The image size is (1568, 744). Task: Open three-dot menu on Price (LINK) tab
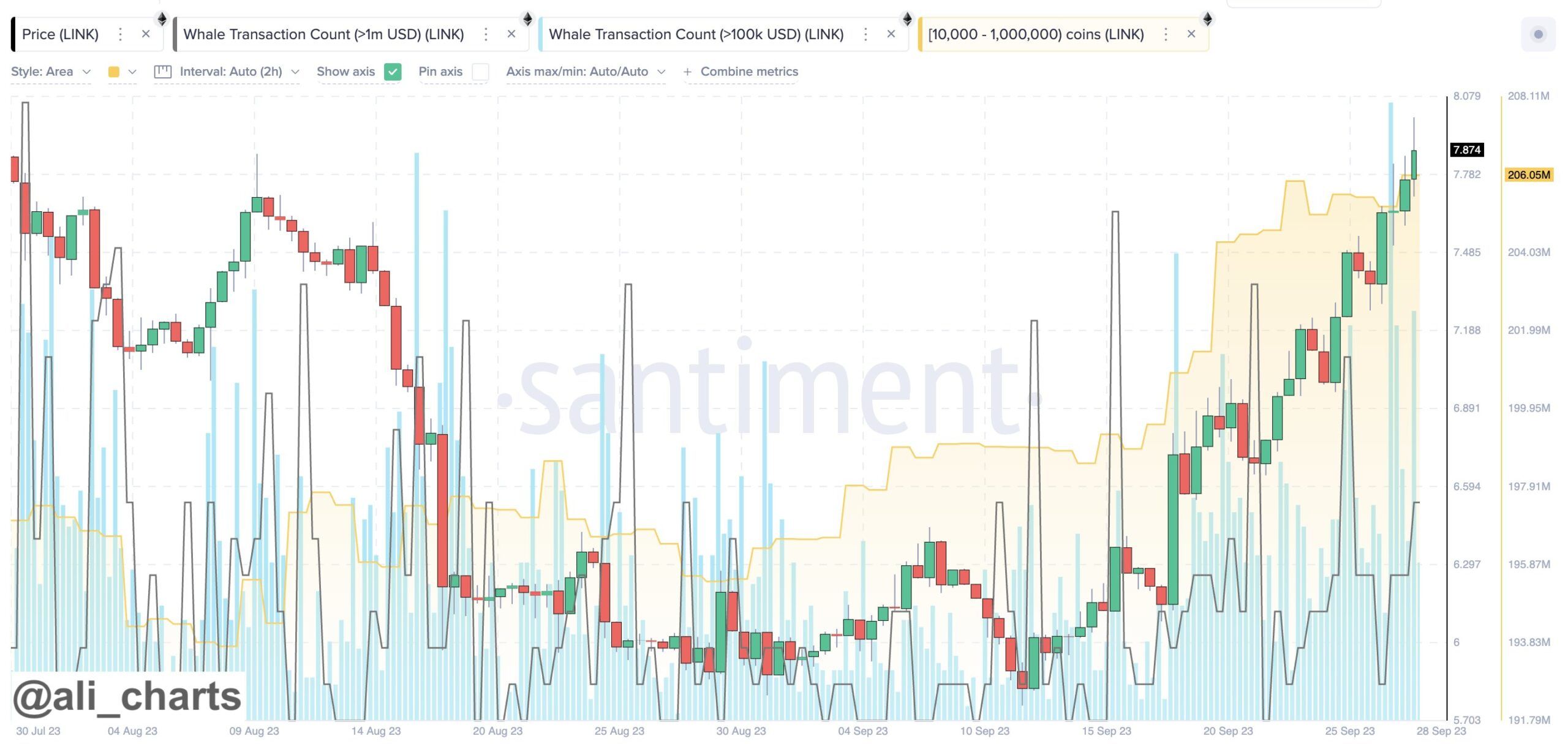(x=120, y=34)
